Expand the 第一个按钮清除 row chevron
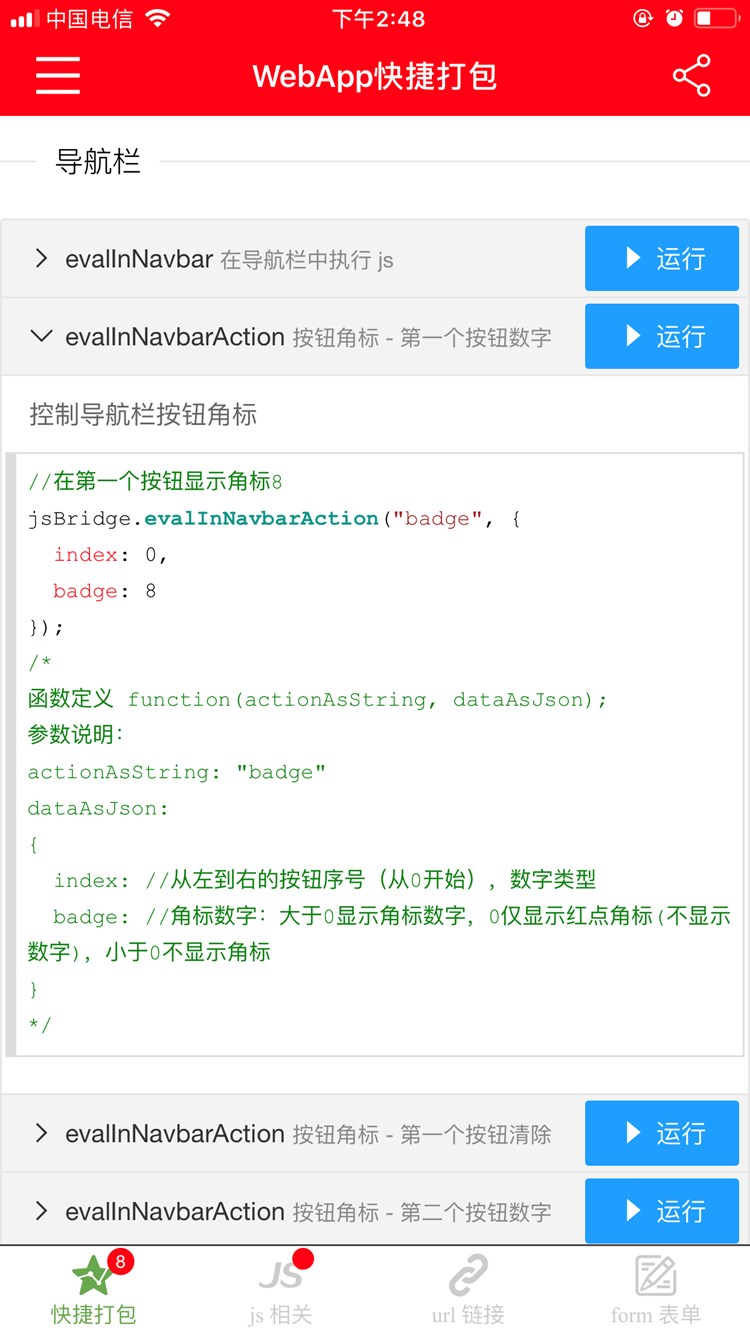The image size is (750, 1333). pos(41,1133)
